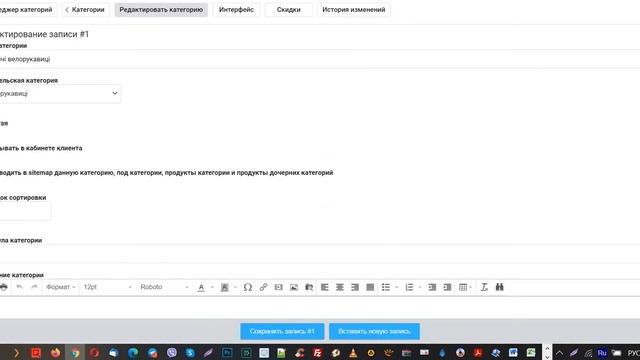Open the История изменений tab
This screenshot has height=360, width=640.
pyautogui.click(x=353, y=9)
